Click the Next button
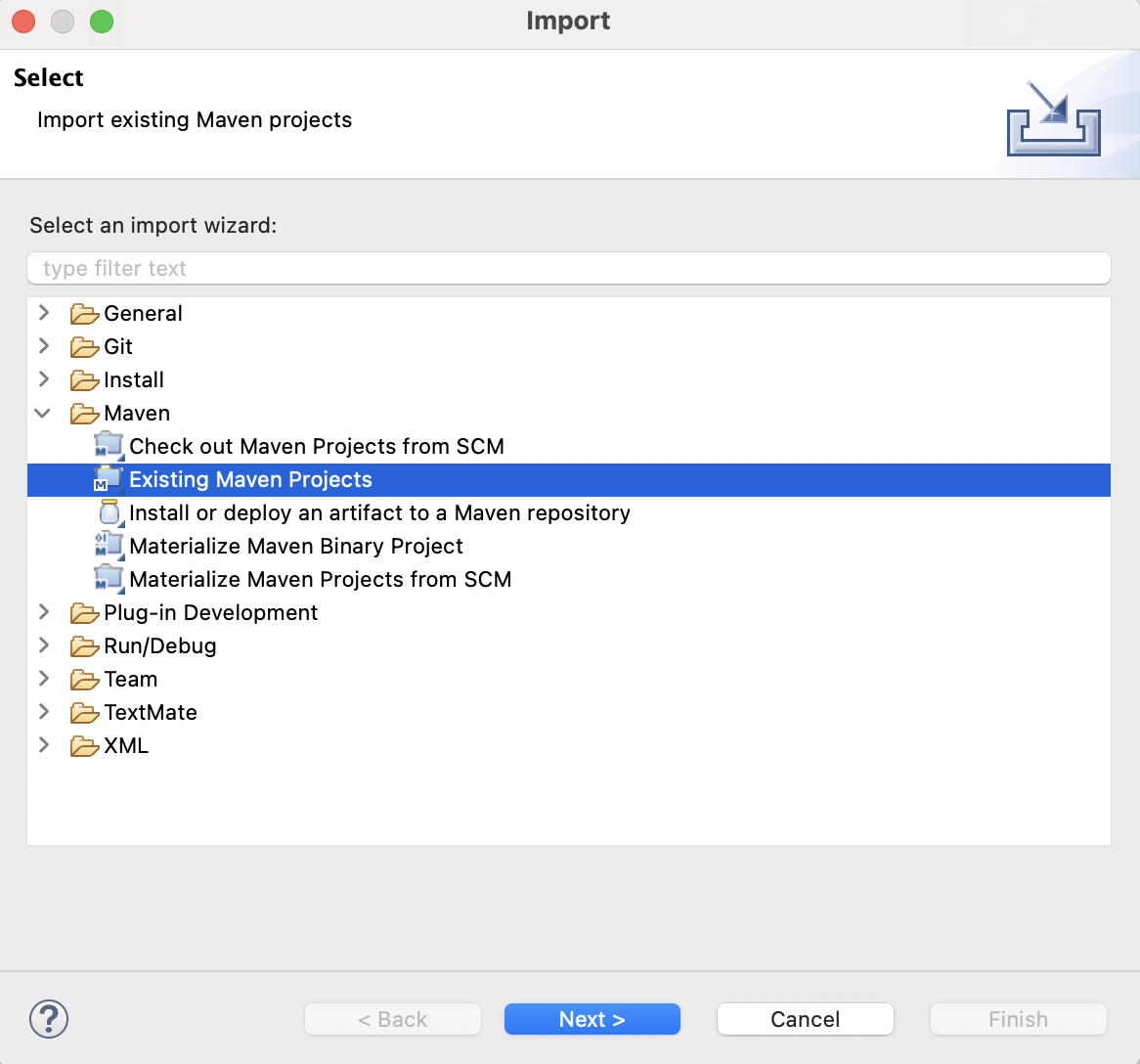The width and height of the screenshot is (1140, 1064). tap(592, 1018)
